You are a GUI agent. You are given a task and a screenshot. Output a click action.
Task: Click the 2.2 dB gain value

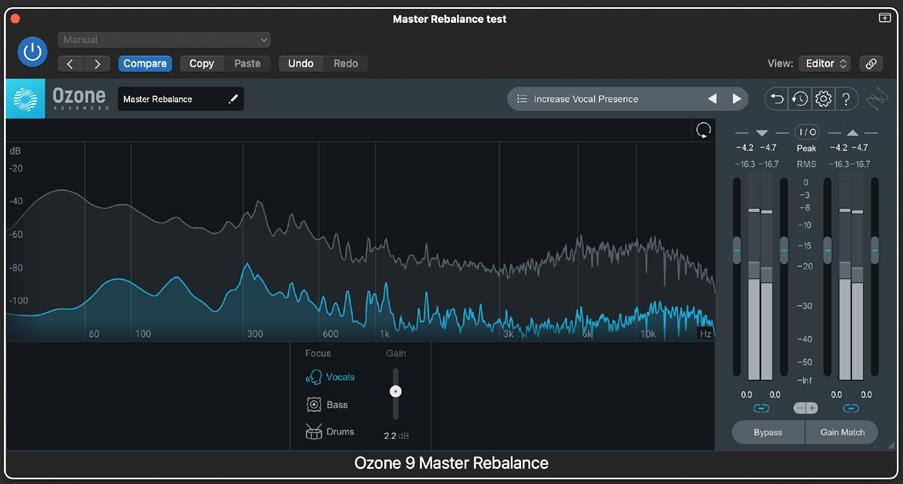[396, 436]
